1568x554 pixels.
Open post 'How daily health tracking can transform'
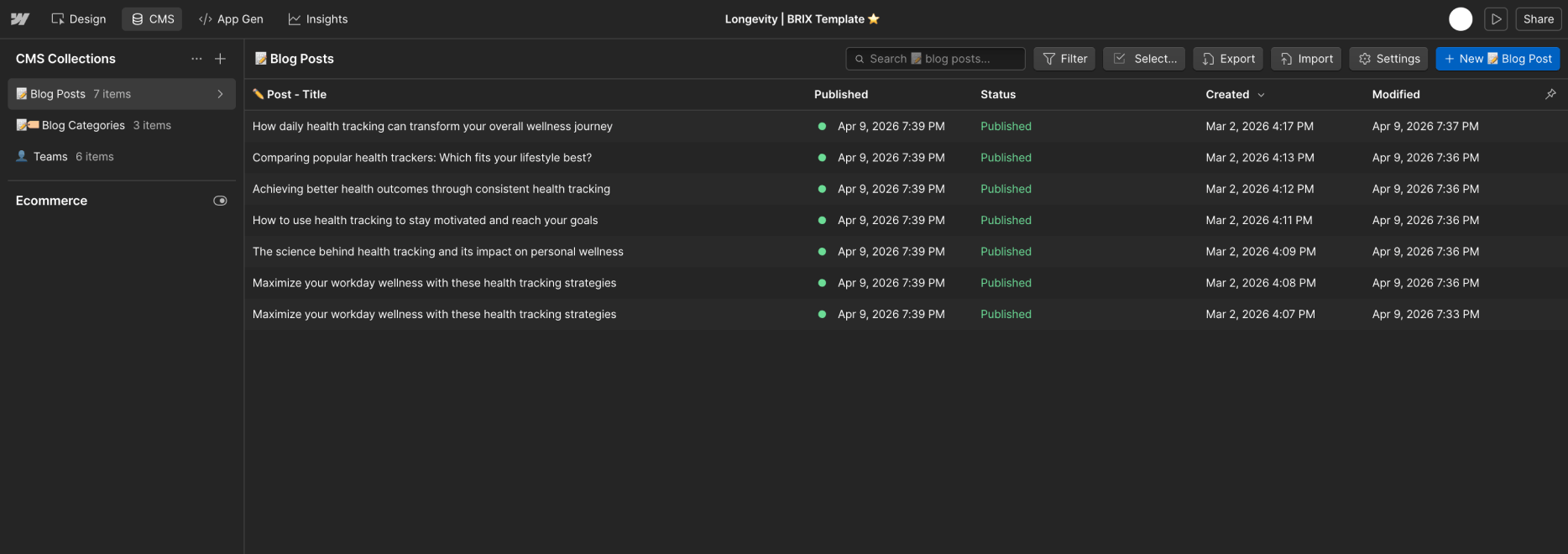(x=432, y=126)
